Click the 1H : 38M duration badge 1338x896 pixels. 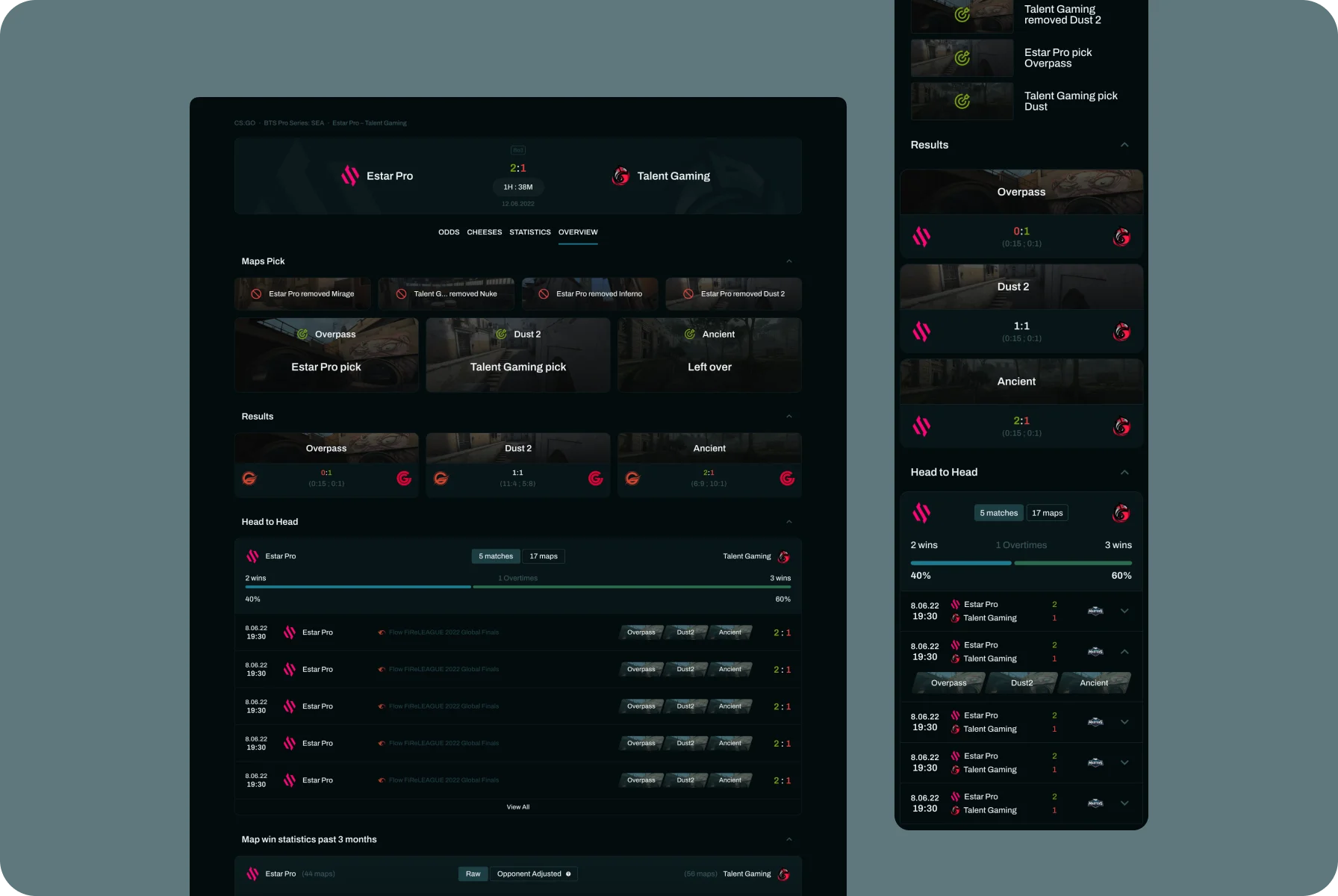(518, 187)
